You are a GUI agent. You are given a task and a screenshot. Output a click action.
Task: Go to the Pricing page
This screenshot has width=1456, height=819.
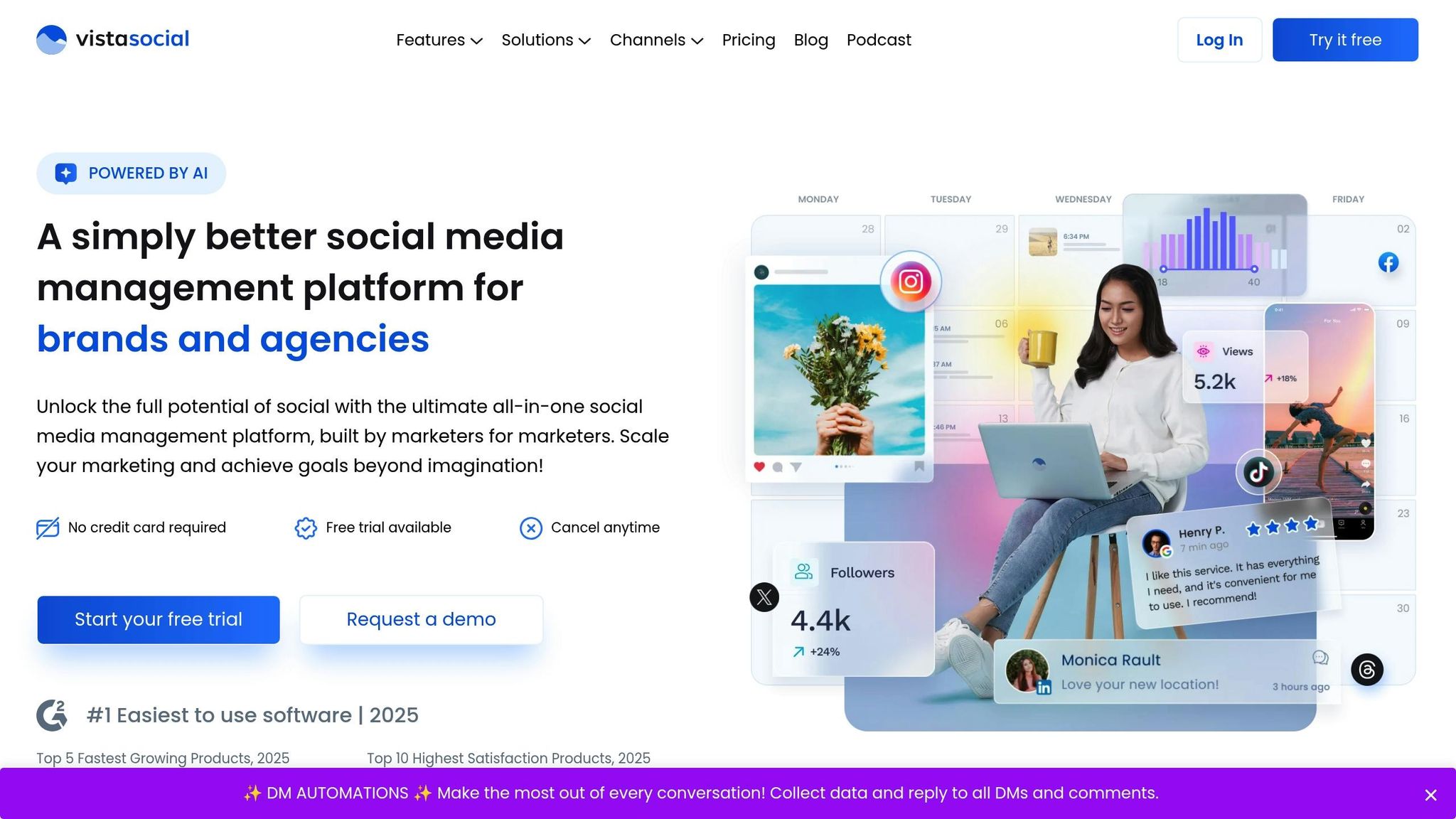[749, 41]
